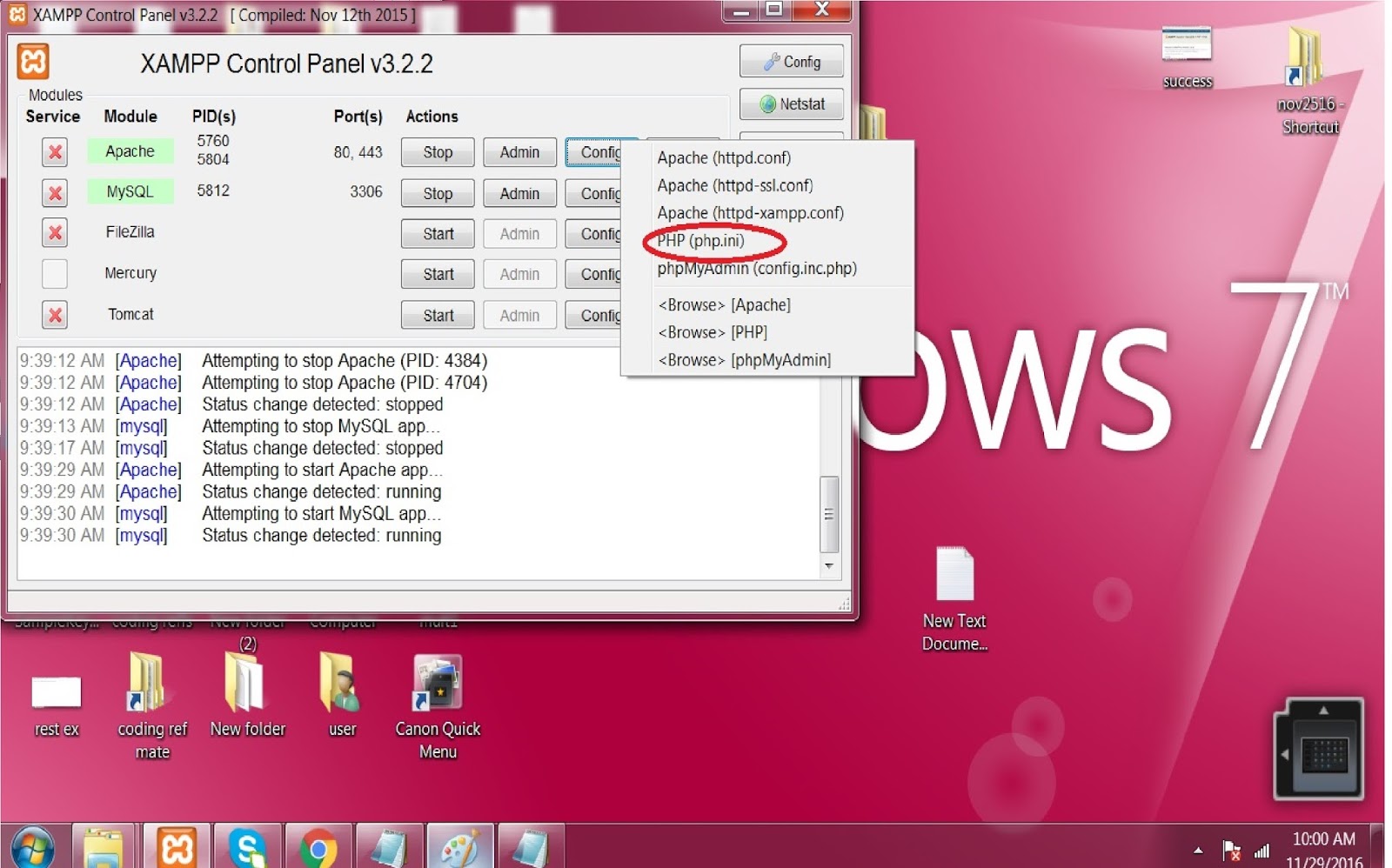1392x868 pixels.
Task: Open Apache Admin page
Action: (x=519, y=152)
